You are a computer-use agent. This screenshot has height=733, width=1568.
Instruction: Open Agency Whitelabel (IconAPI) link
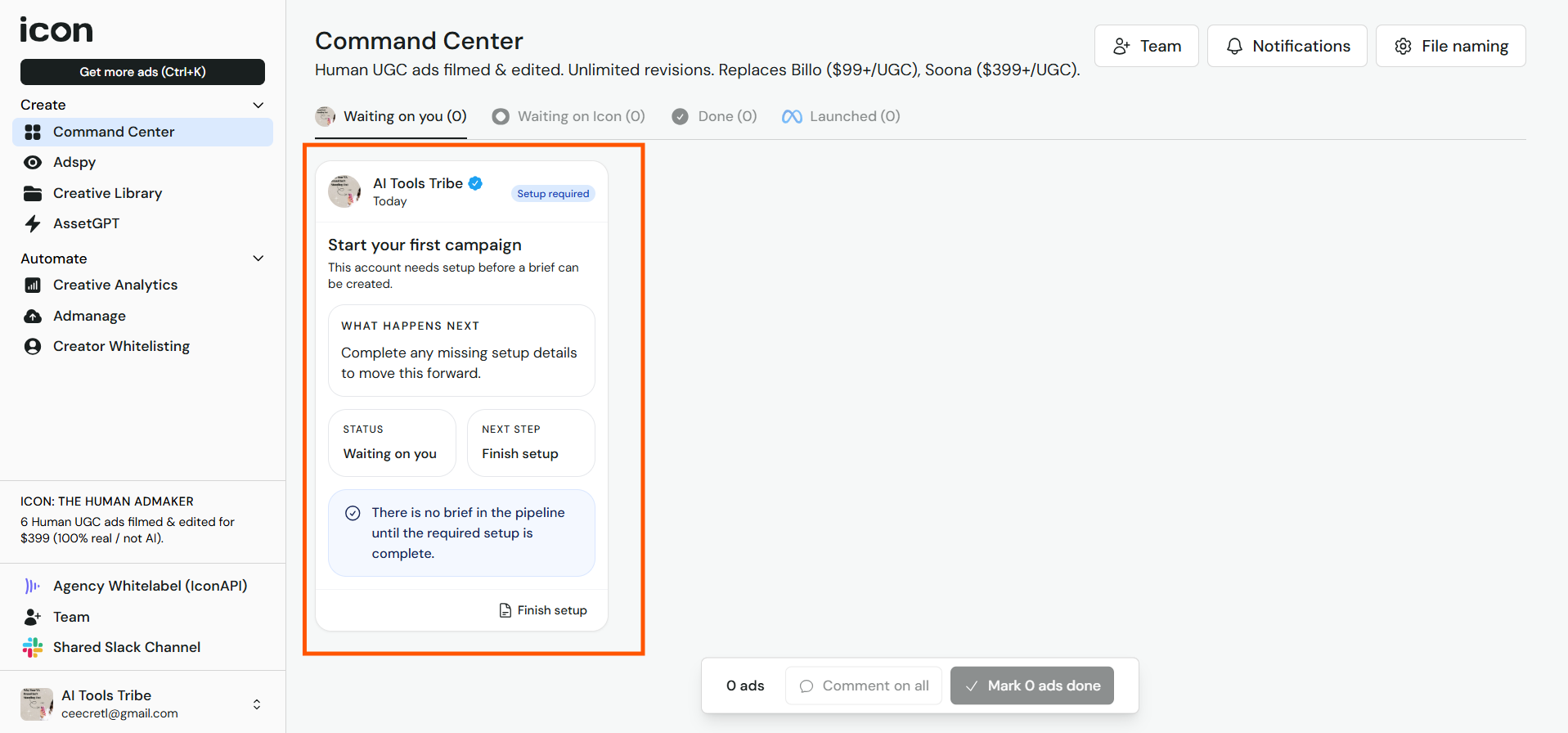click(x=150, y=586)
